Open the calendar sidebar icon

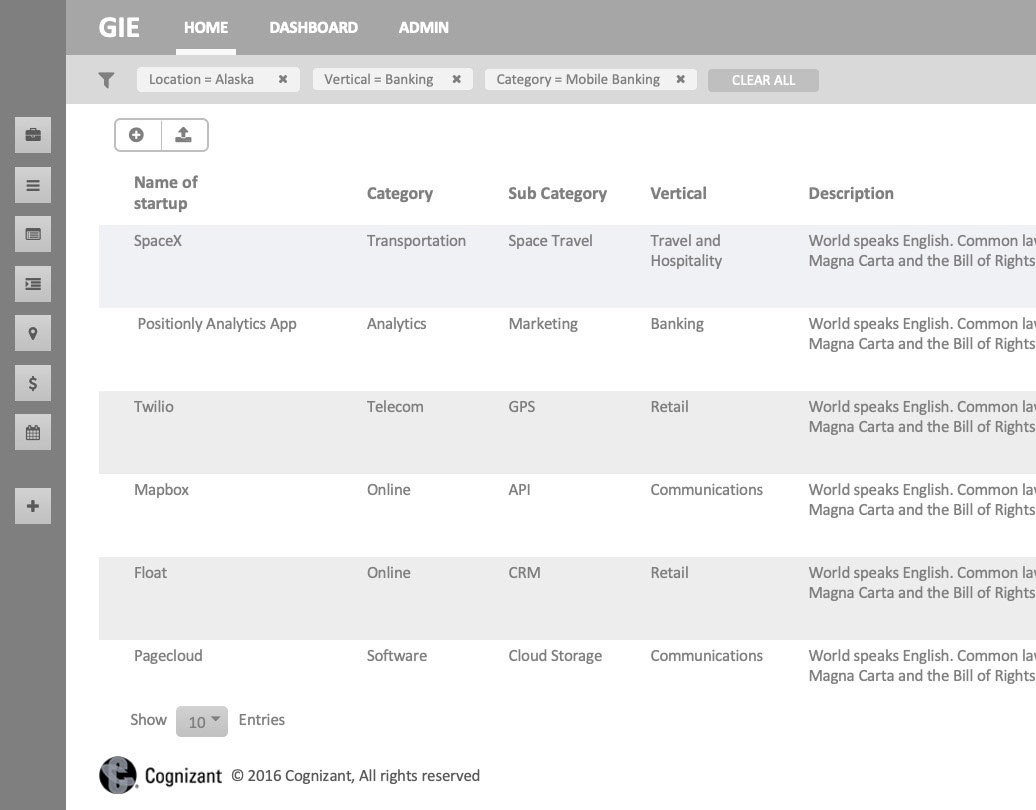[33, 433]
